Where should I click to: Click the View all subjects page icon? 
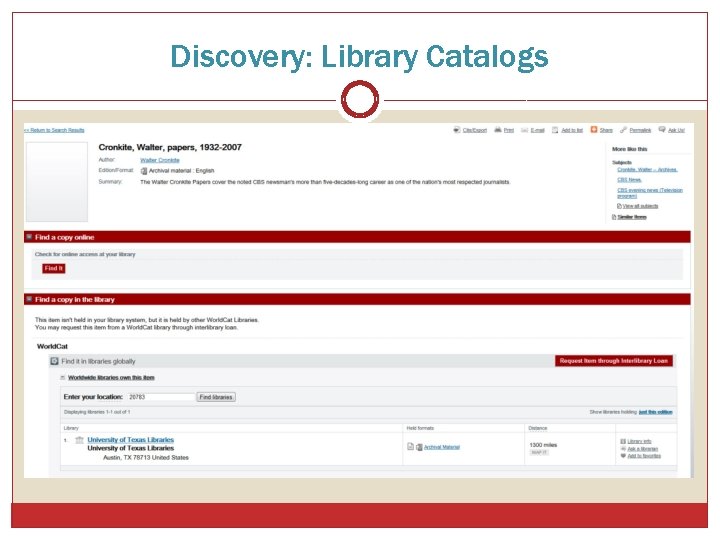[619, 206]
